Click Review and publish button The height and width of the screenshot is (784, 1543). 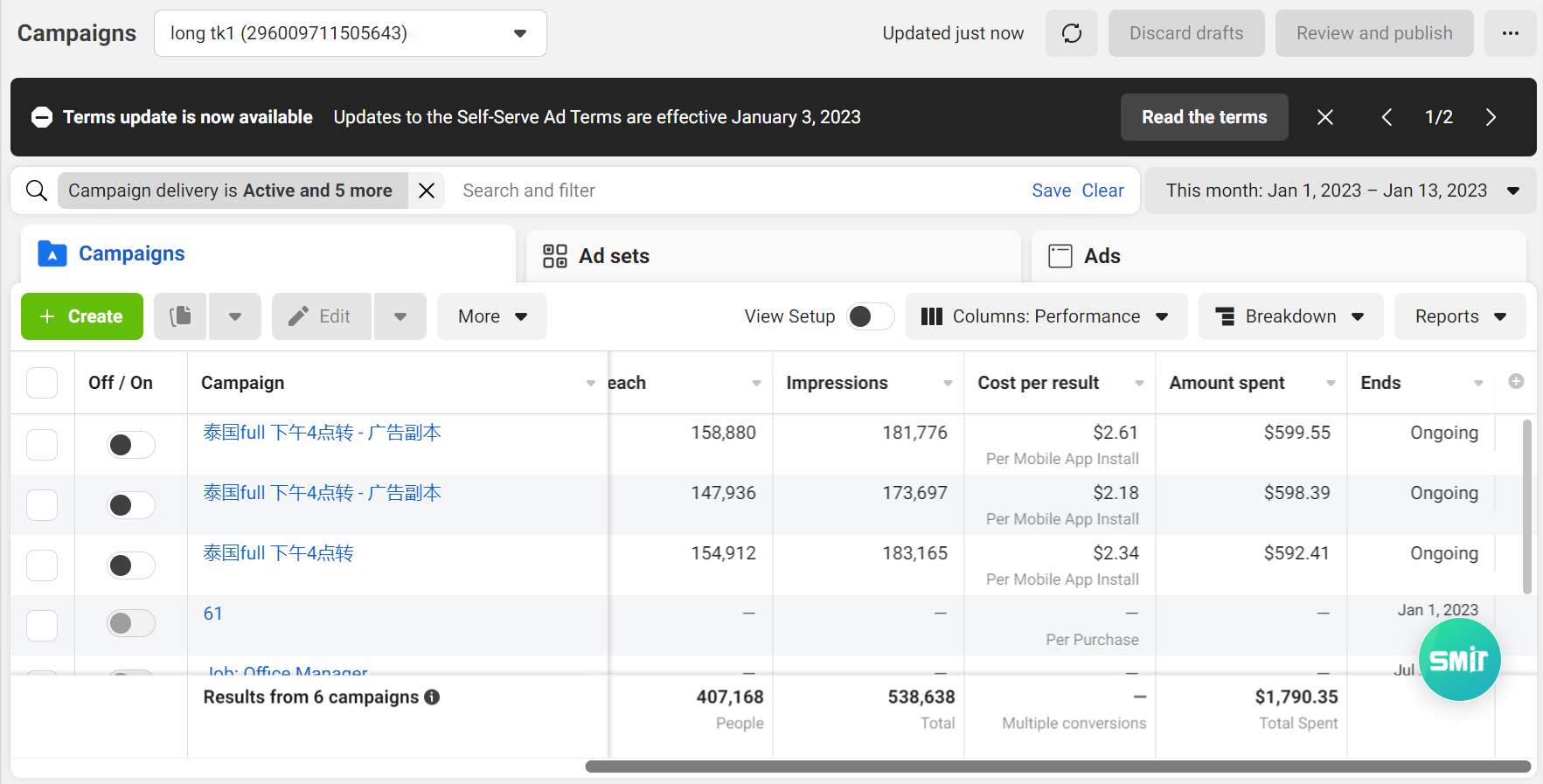point(1374,33)
